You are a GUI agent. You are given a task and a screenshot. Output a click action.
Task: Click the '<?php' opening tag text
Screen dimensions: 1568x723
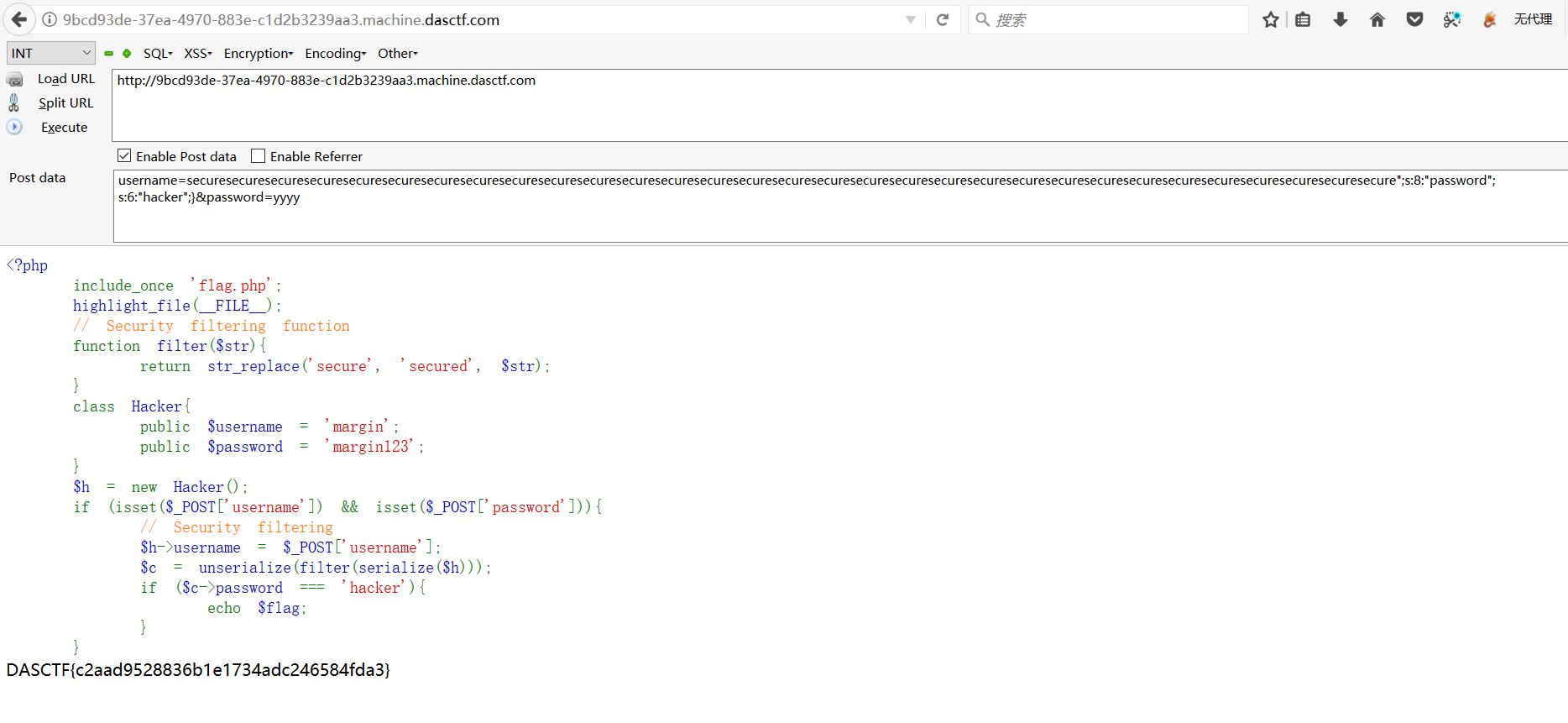(x=27, y=265)
